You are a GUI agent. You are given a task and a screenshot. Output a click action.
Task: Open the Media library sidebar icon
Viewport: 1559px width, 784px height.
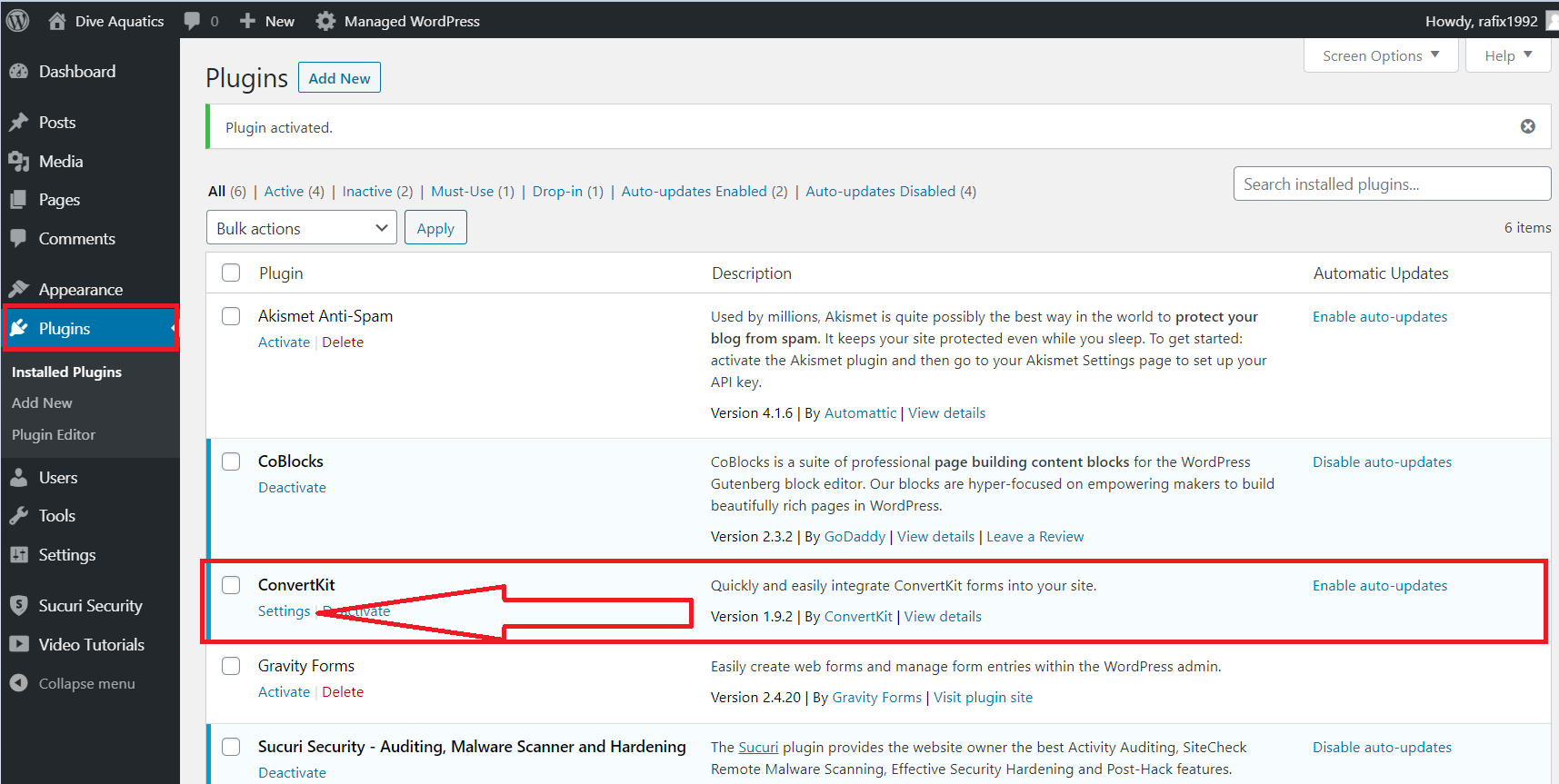point(19,161)
